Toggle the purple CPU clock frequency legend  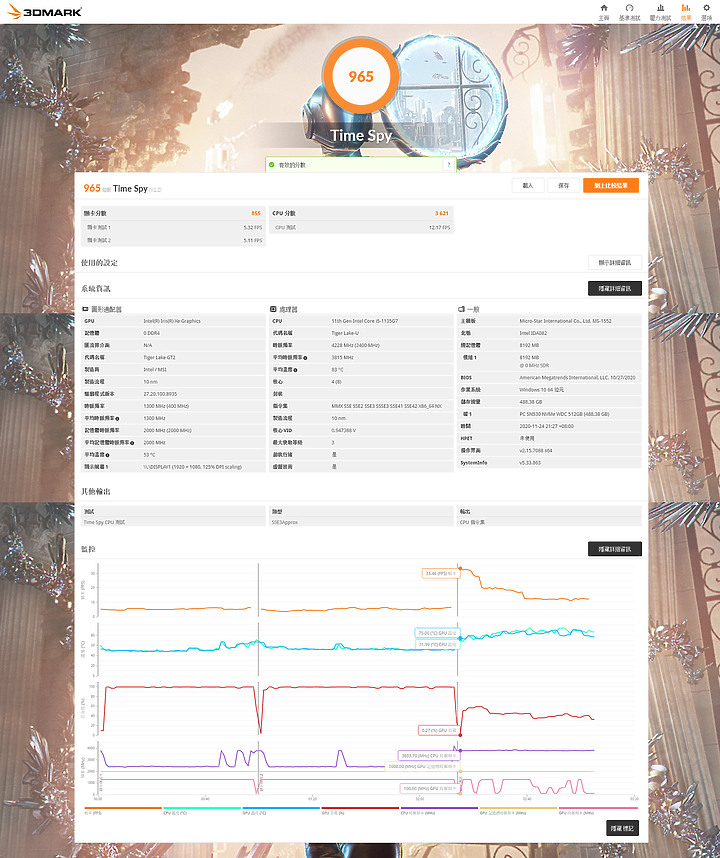point(439,810)
